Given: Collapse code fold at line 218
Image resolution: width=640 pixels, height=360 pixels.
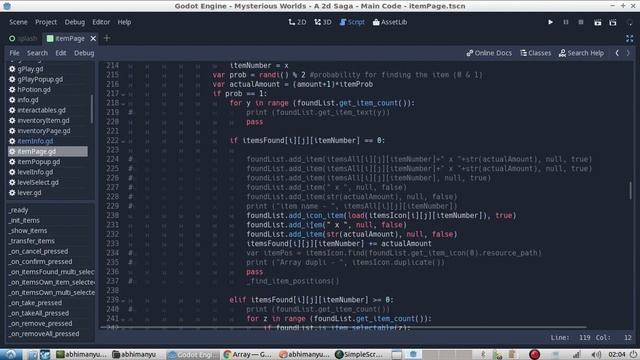Looking at the screenshot, I should coord(123,103).
